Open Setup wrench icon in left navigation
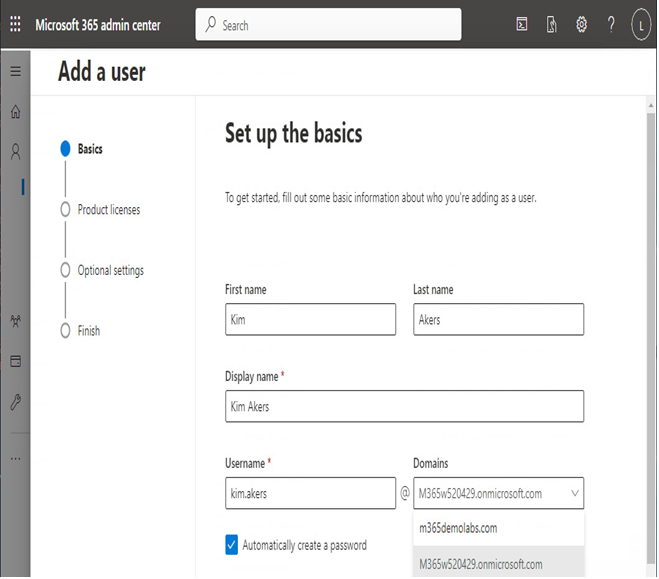Image resolution: width=659 pixels, height=579 pixels. click(16, 403)
